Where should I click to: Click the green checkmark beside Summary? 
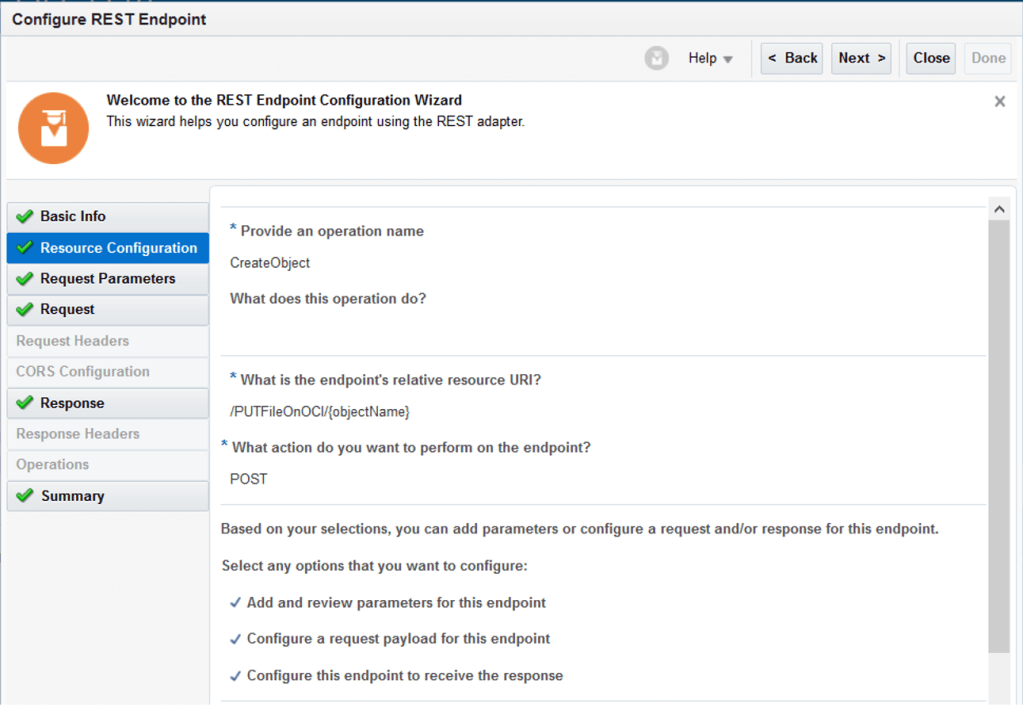[25, 496]
